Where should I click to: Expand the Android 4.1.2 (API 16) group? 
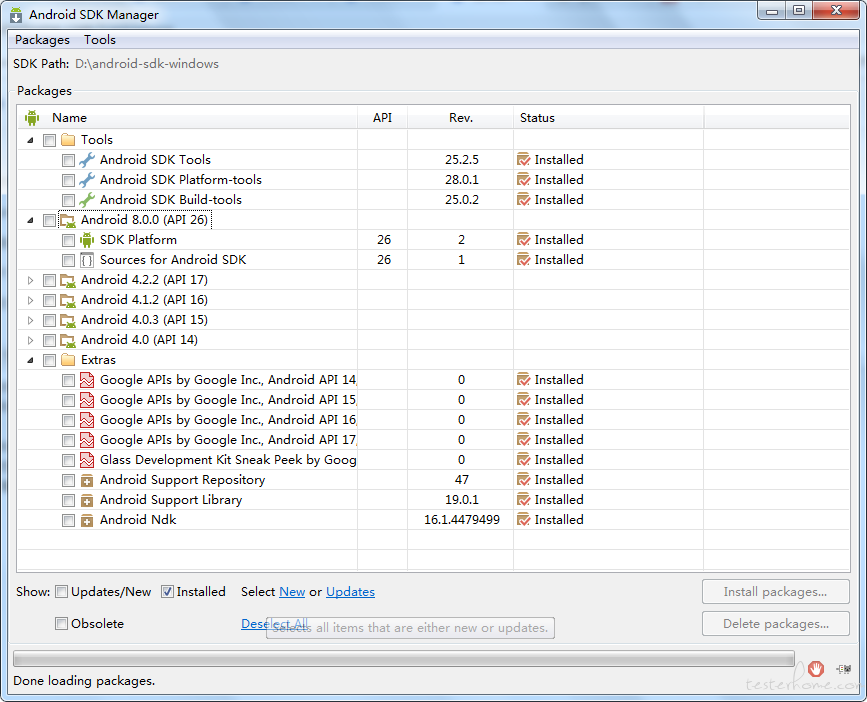pyautogui.click(x=30, y=301)
